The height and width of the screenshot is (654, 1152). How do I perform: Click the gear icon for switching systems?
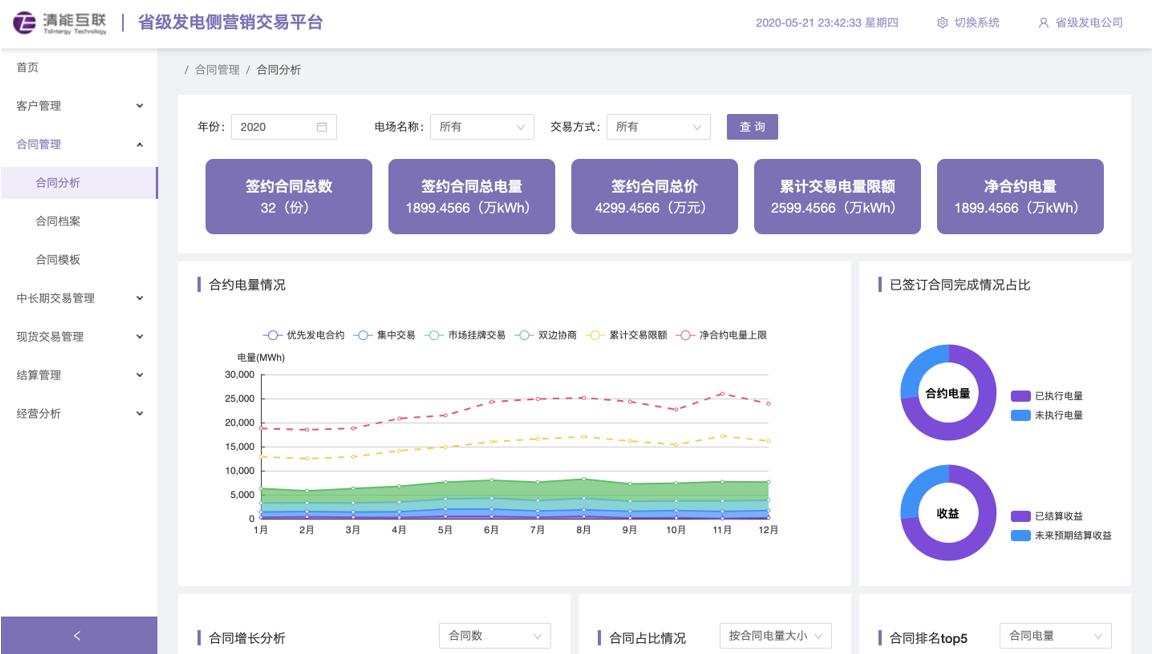pos(942,23)
